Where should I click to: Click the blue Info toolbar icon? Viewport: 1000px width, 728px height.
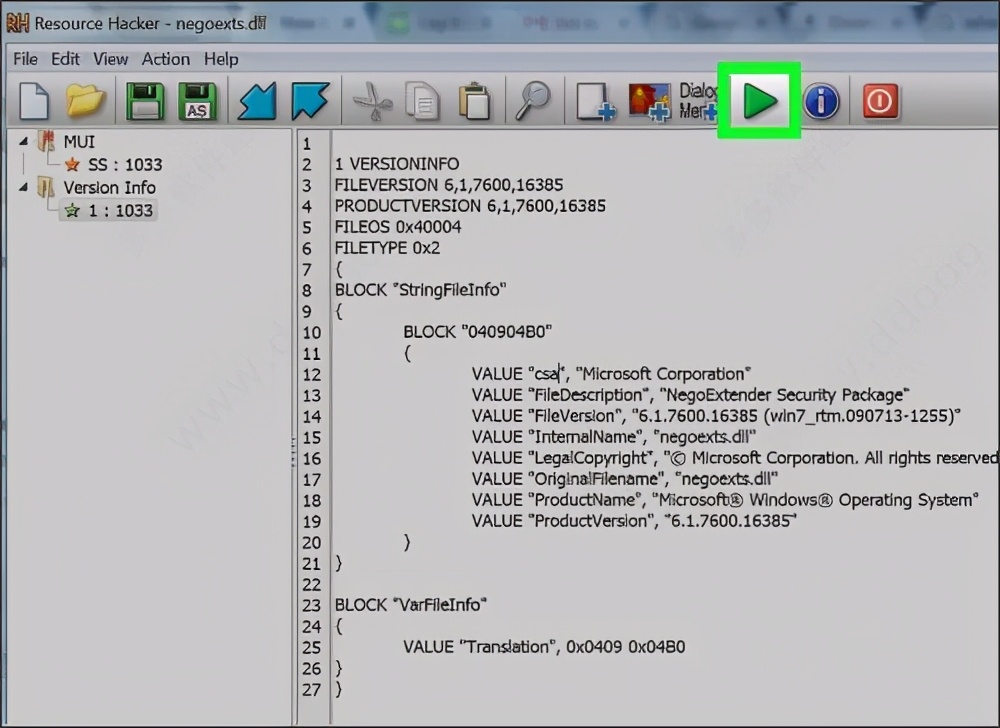(x=820, y=100)
